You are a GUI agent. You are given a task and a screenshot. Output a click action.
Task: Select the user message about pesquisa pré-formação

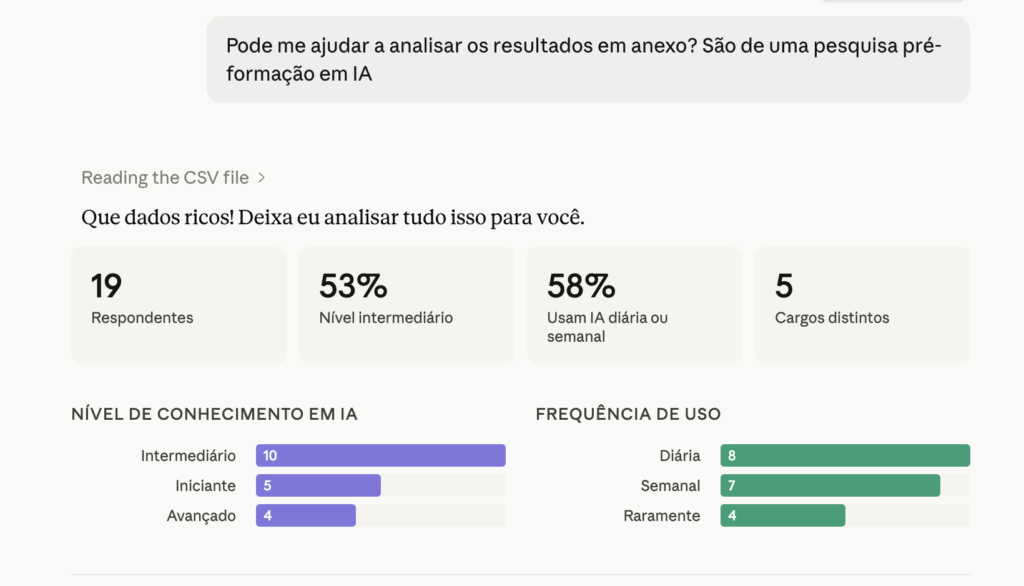coord(588,59)
